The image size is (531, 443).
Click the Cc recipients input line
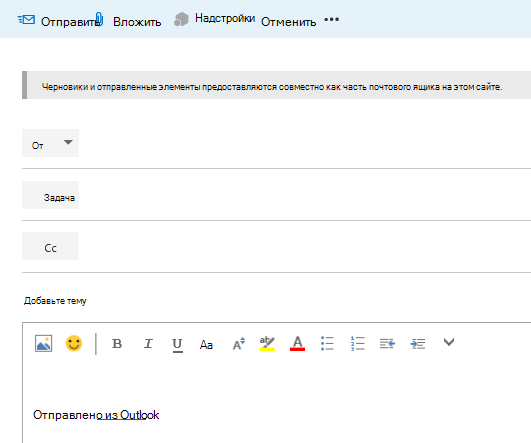(305, 246)
